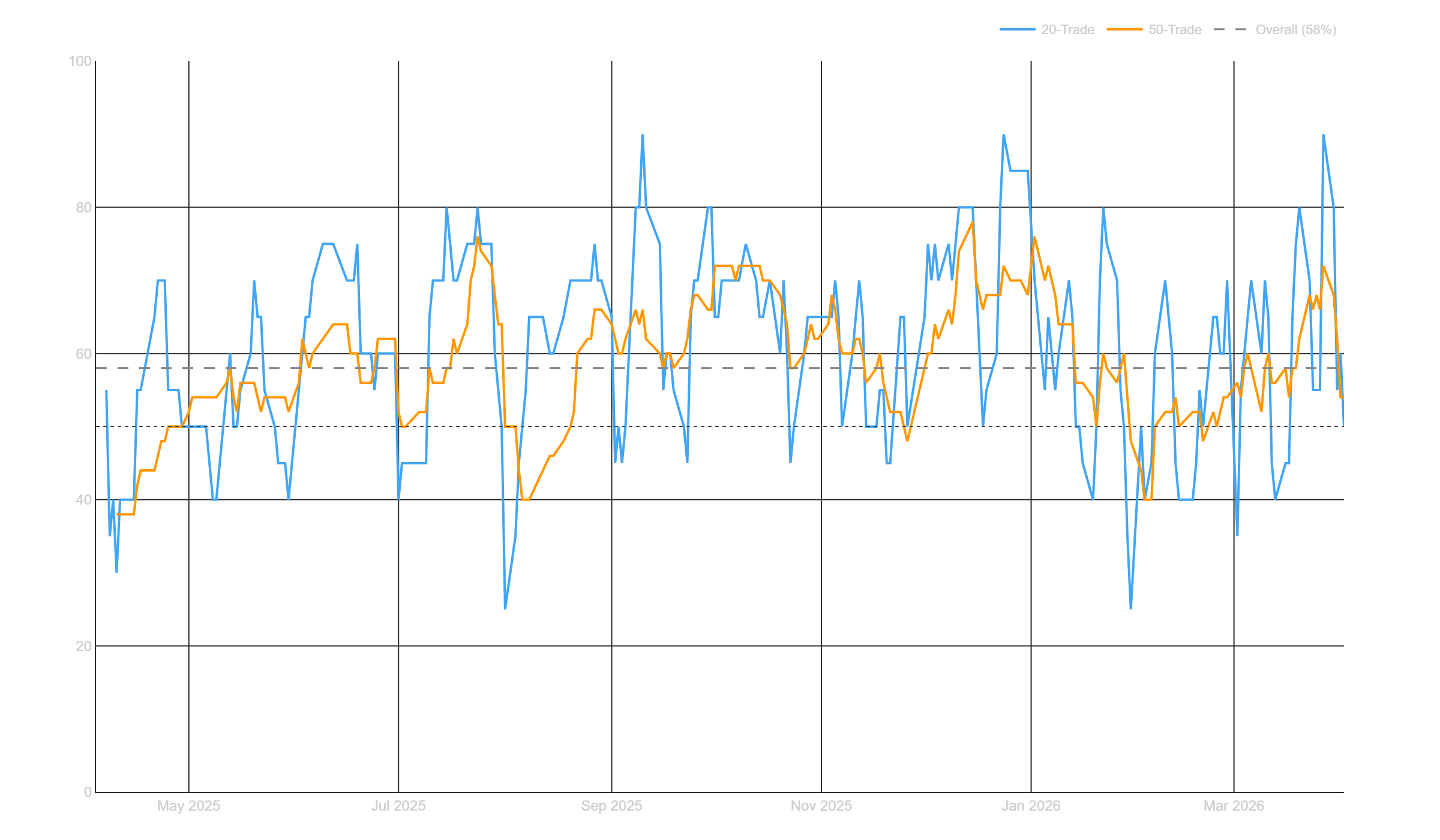Screen dimensions: 1440x840
Task: Click orange line's peak in December 2025
Action: tap(972, 223)
